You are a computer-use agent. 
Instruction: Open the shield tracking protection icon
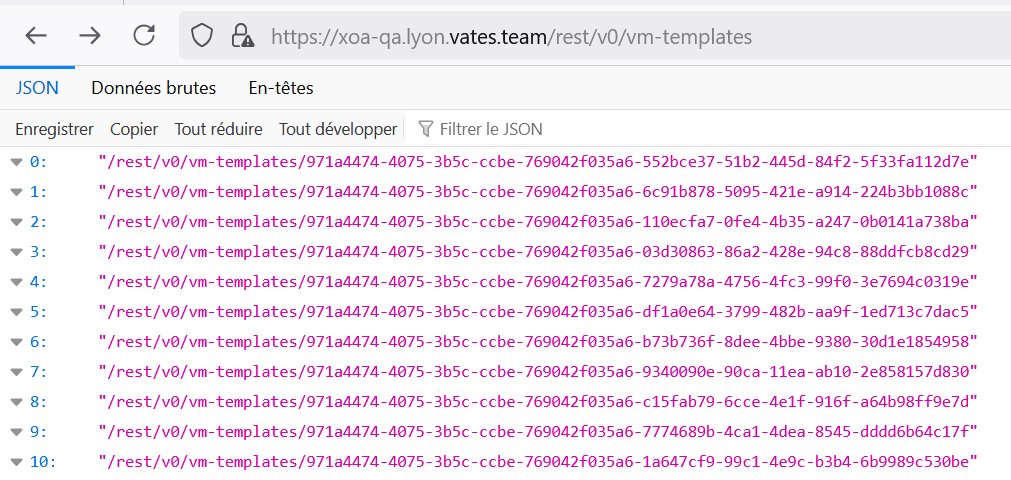tap(202, 35)
